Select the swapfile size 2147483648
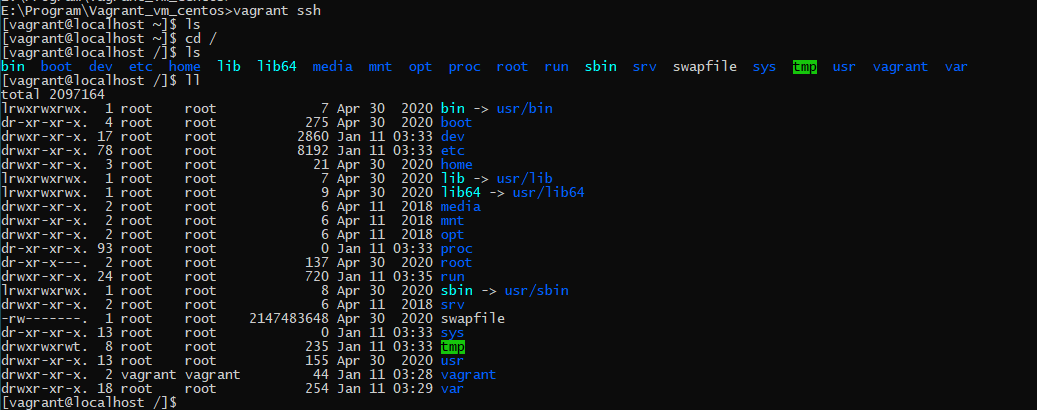 pos(288,318)
